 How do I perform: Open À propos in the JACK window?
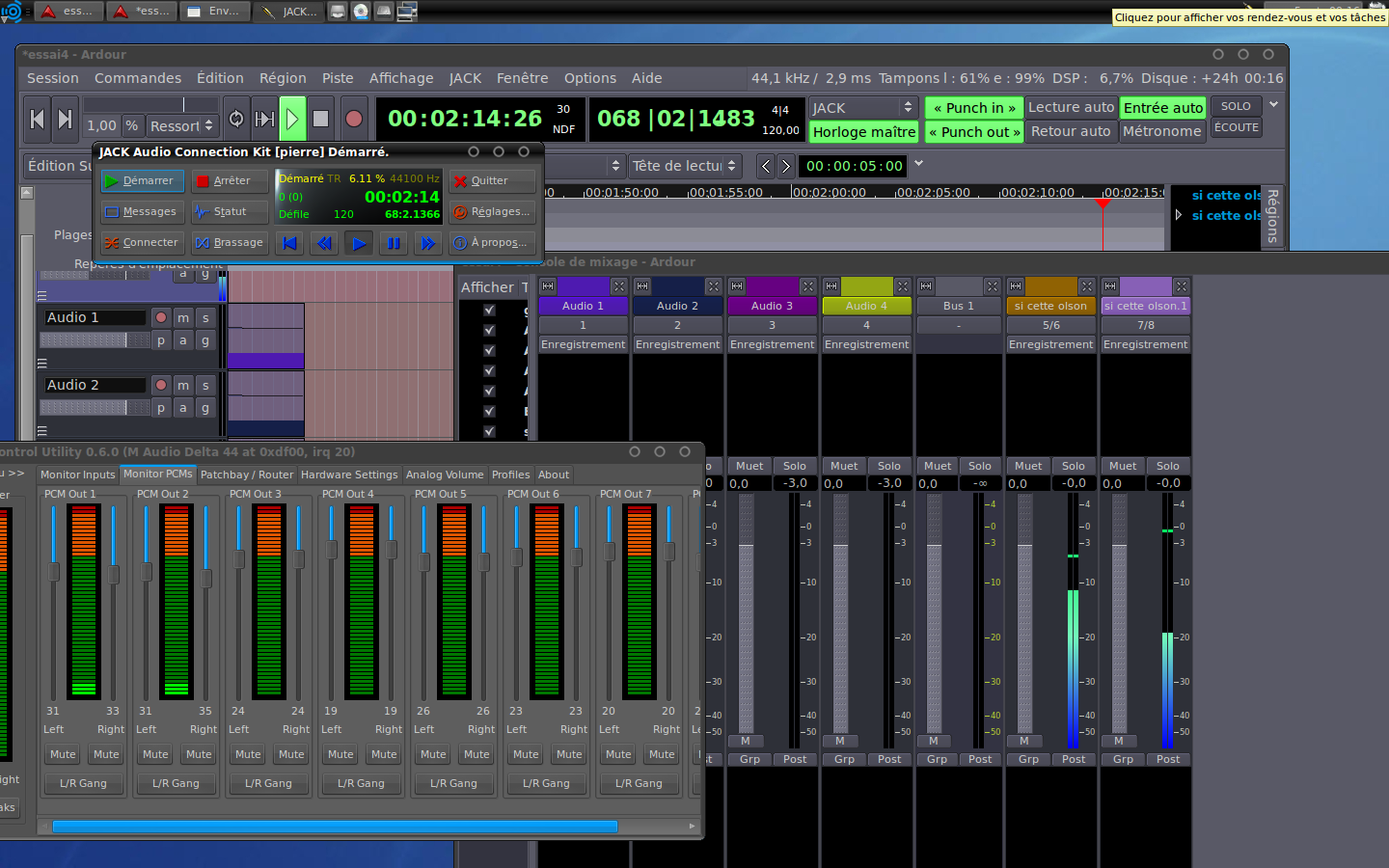pyautogui.click(x=492, y=242)
